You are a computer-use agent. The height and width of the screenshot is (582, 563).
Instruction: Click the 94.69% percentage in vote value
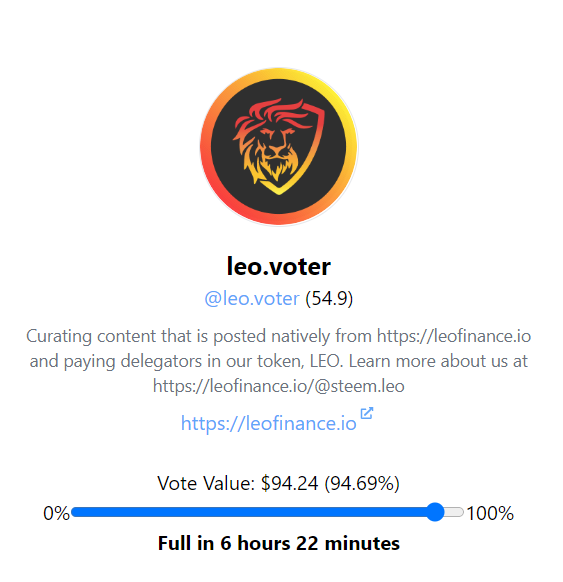coord(362,483)
